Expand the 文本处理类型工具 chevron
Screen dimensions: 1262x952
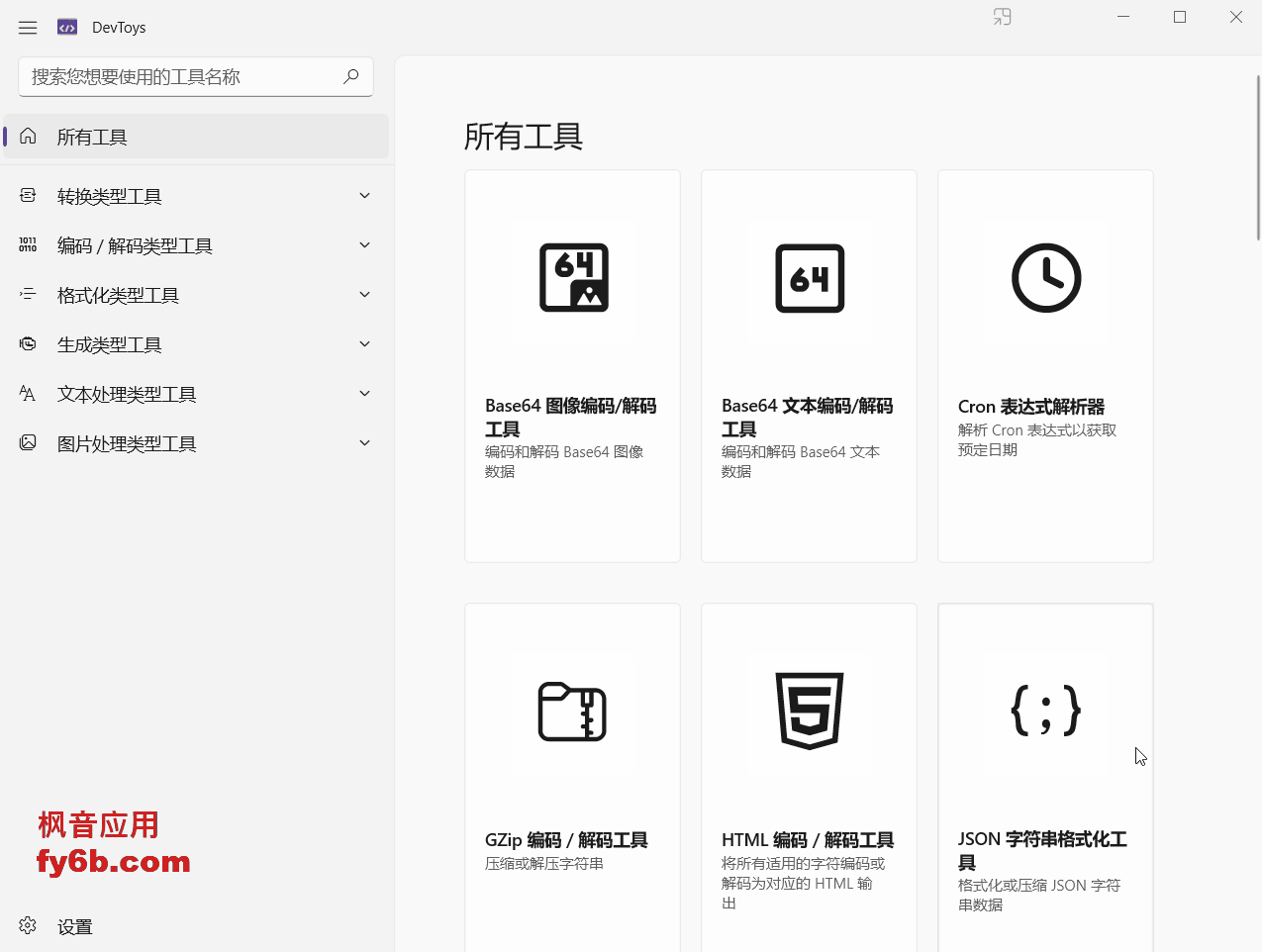[x=364, y=393]
